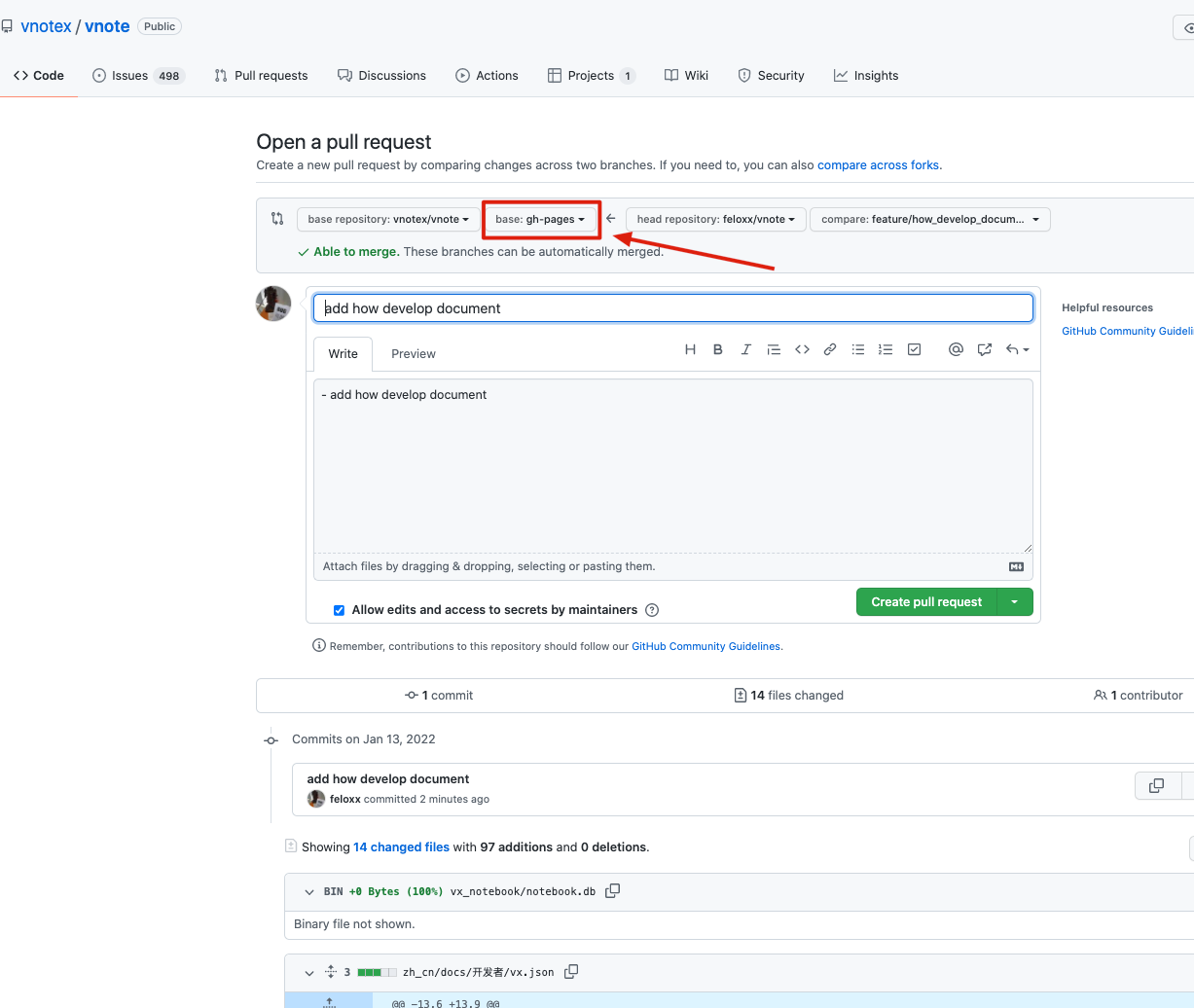Click the zh_cn/docs/开发者/vx.json file name
Viewport: 1194px width, 1008px height.
tap(479, 972)
